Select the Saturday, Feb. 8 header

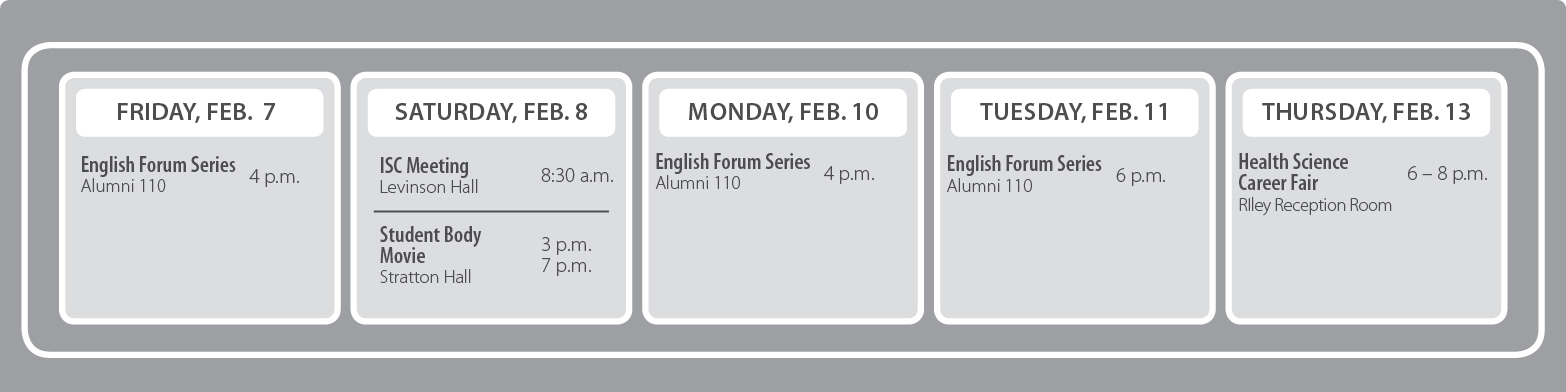point(491,113)
